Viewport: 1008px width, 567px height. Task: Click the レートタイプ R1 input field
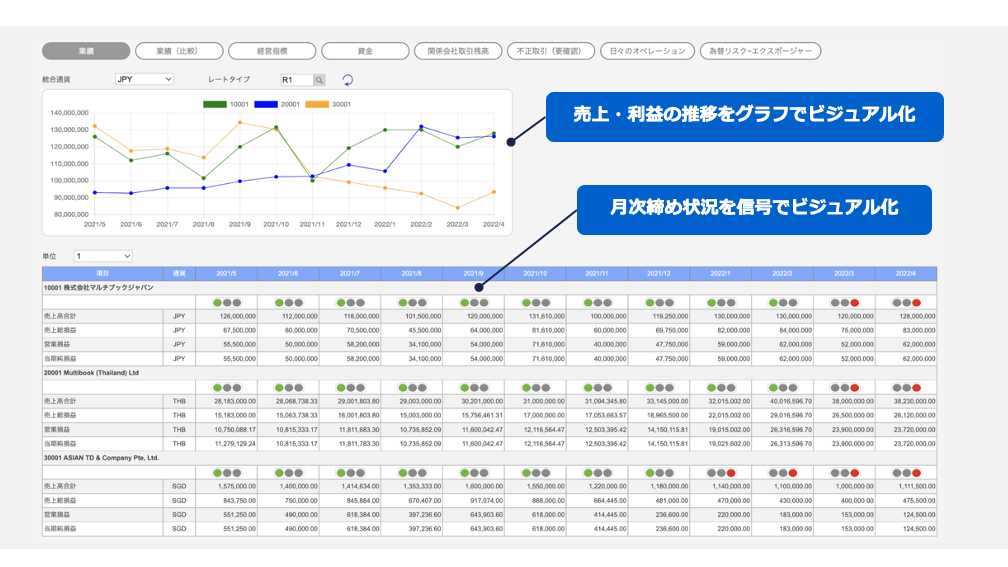click(295, 80)
